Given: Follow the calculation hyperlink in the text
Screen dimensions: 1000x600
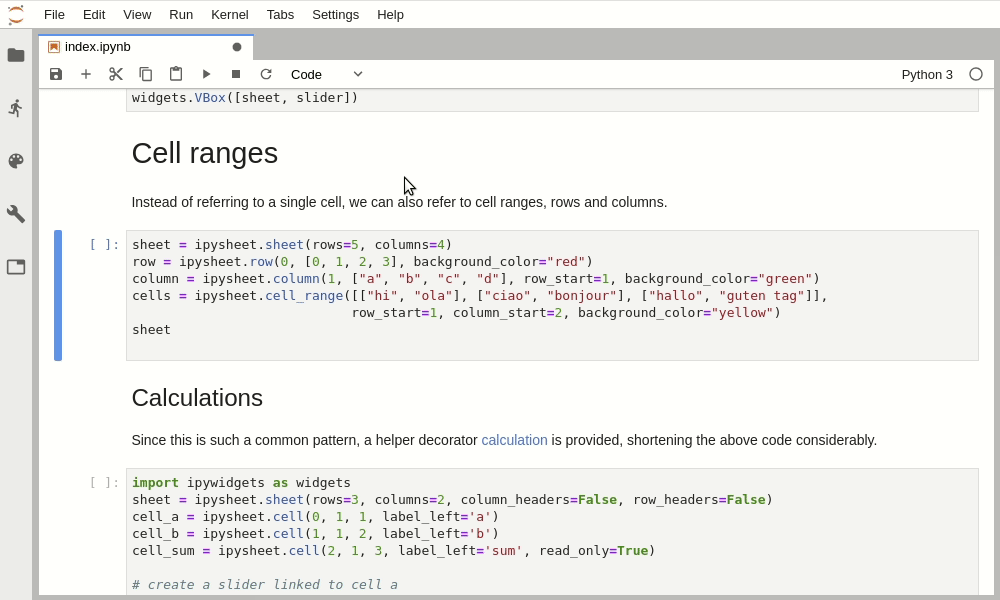Looking at the screenshot, I should 514,440.
